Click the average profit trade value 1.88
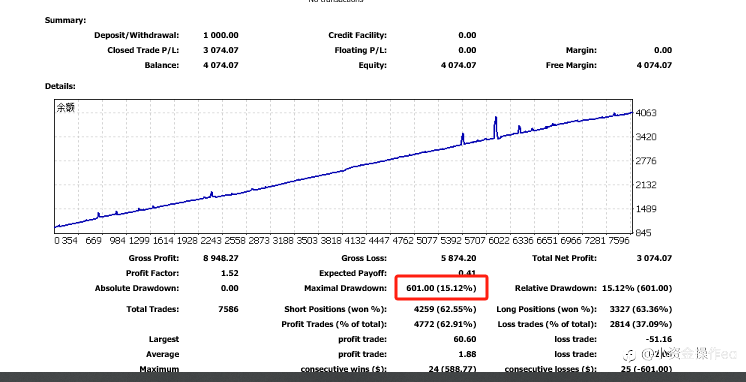This screenshot has height=382, width=746. (x=468, y=354)
